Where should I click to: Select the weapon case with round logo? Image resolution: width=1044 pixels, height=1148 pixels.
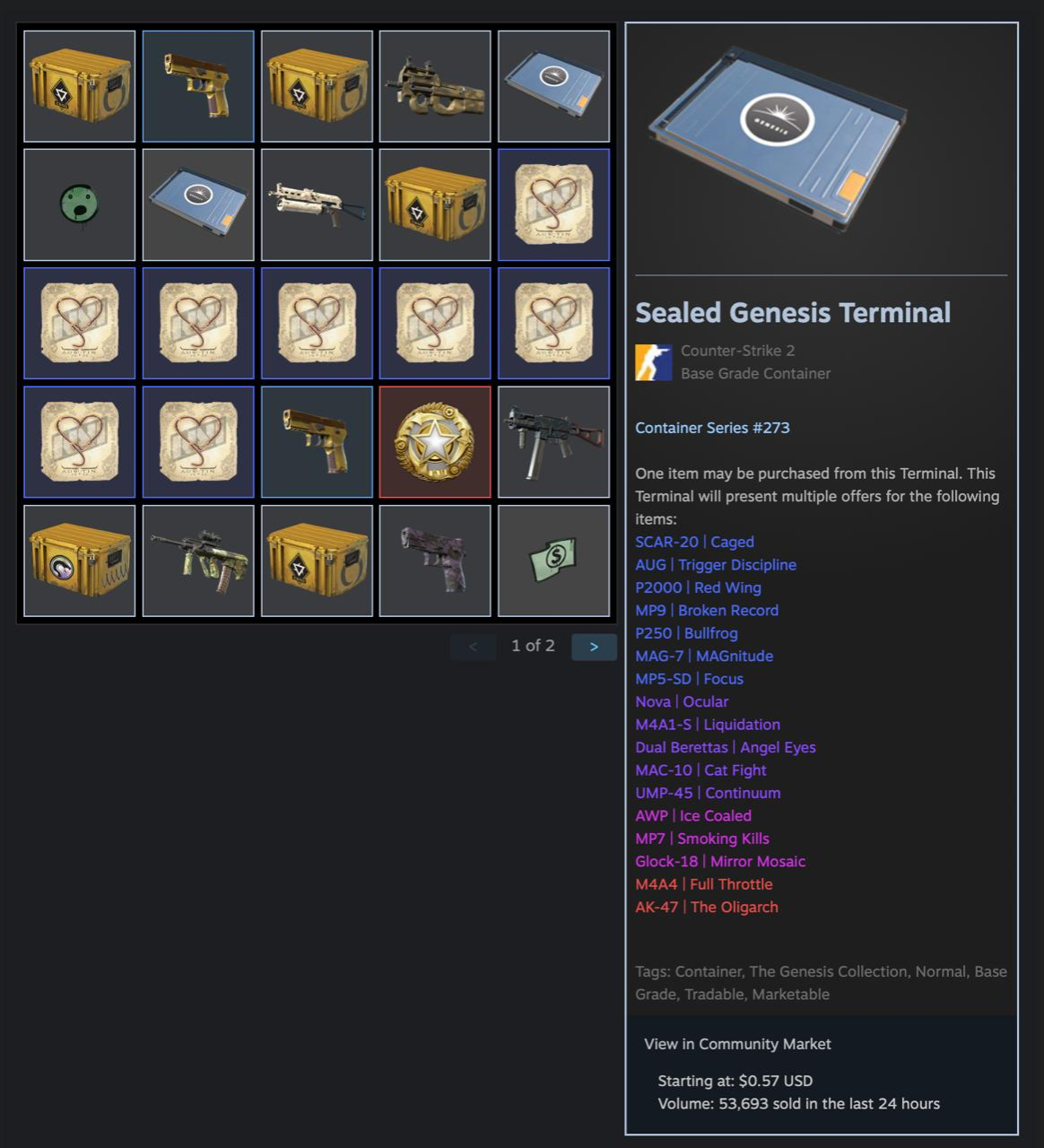(x=80, y=561)
